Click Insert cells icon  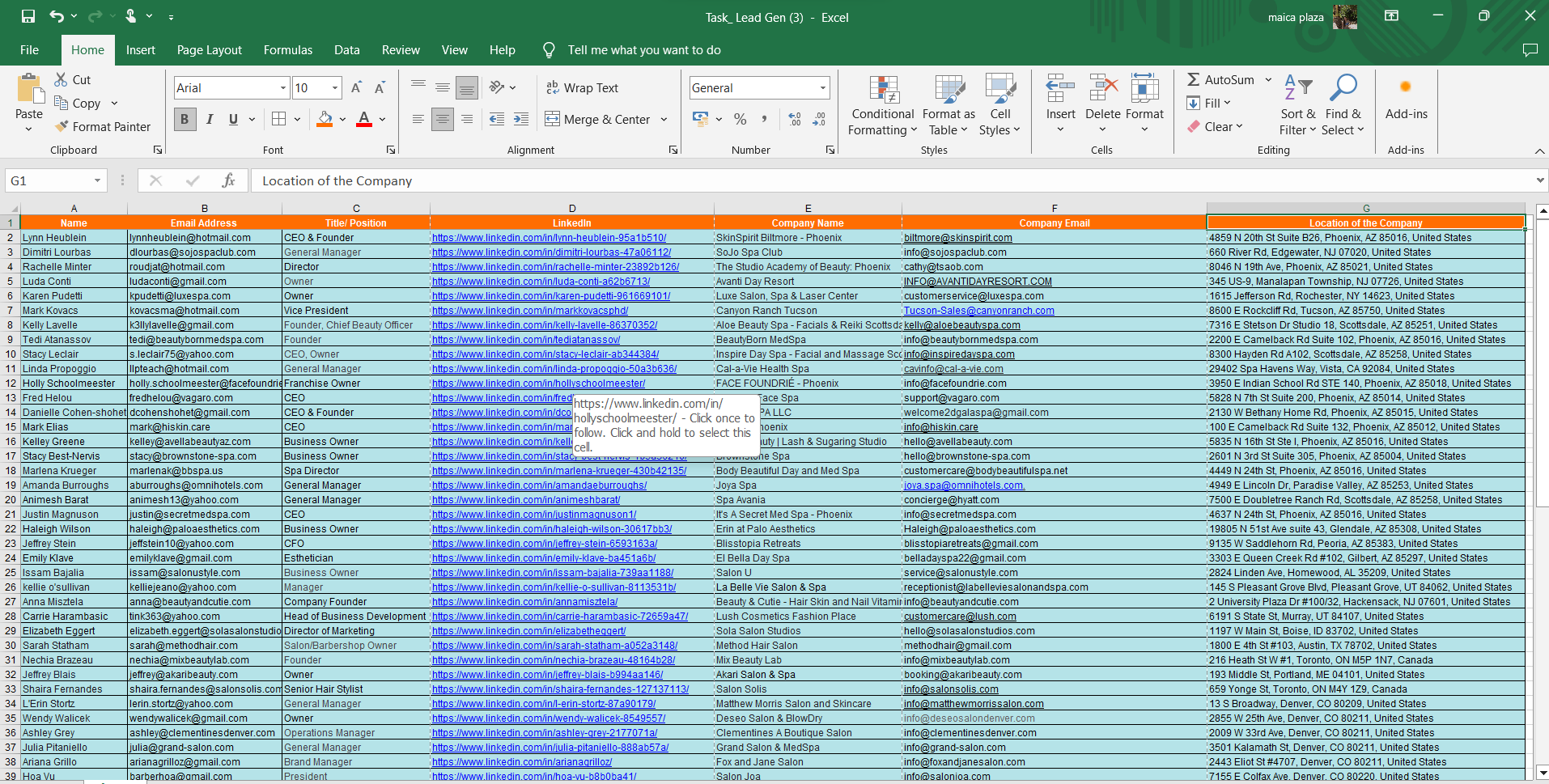[x=1060, y=89]
